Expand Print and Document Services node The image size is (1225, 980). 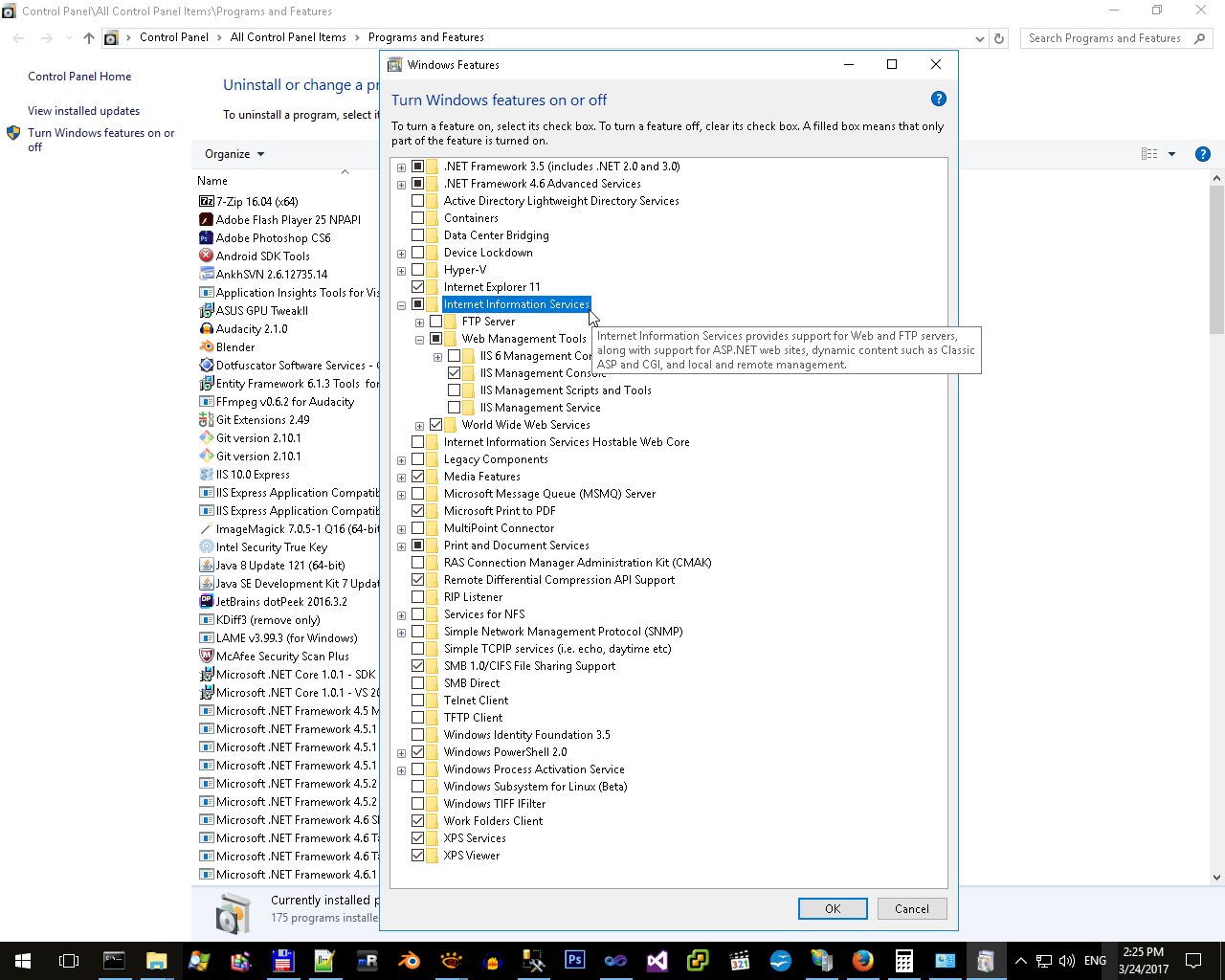point(402,546)
